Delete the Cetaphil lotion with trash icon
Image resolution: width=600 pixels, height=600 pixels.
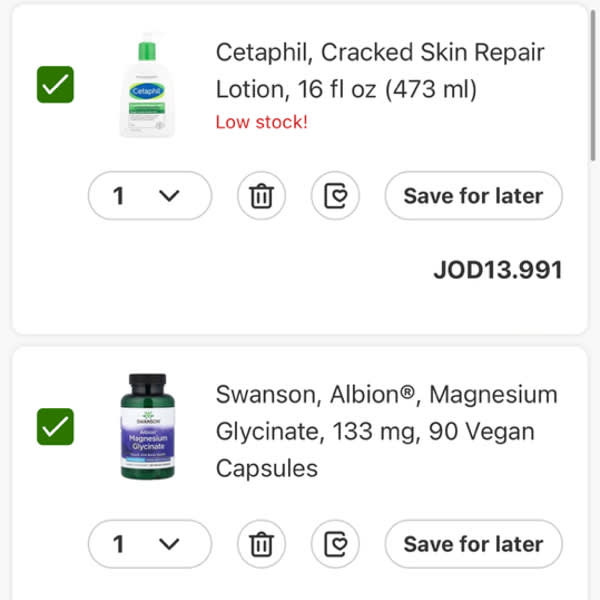pos(261,196)
